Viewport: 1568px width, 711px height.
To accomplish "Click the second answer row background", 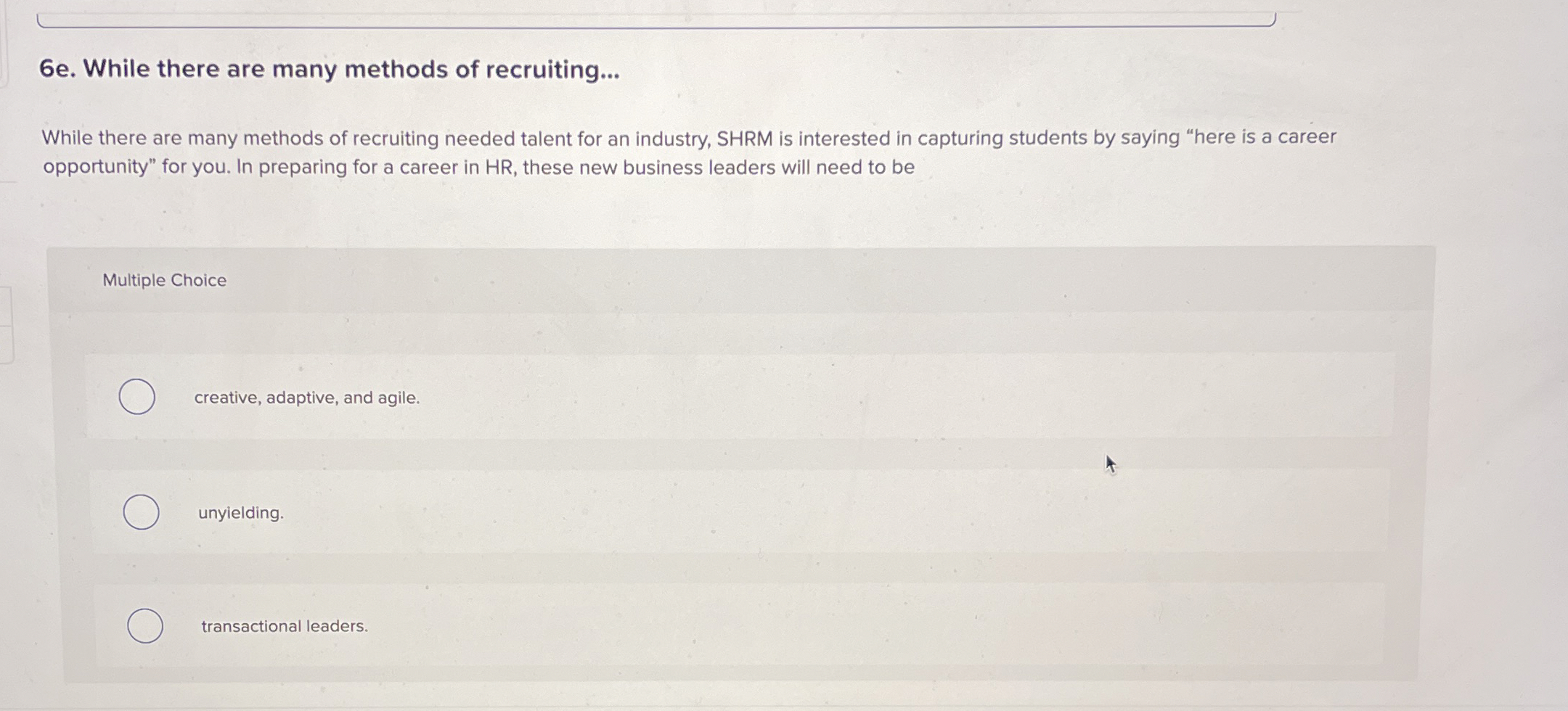I will (726, 511).
